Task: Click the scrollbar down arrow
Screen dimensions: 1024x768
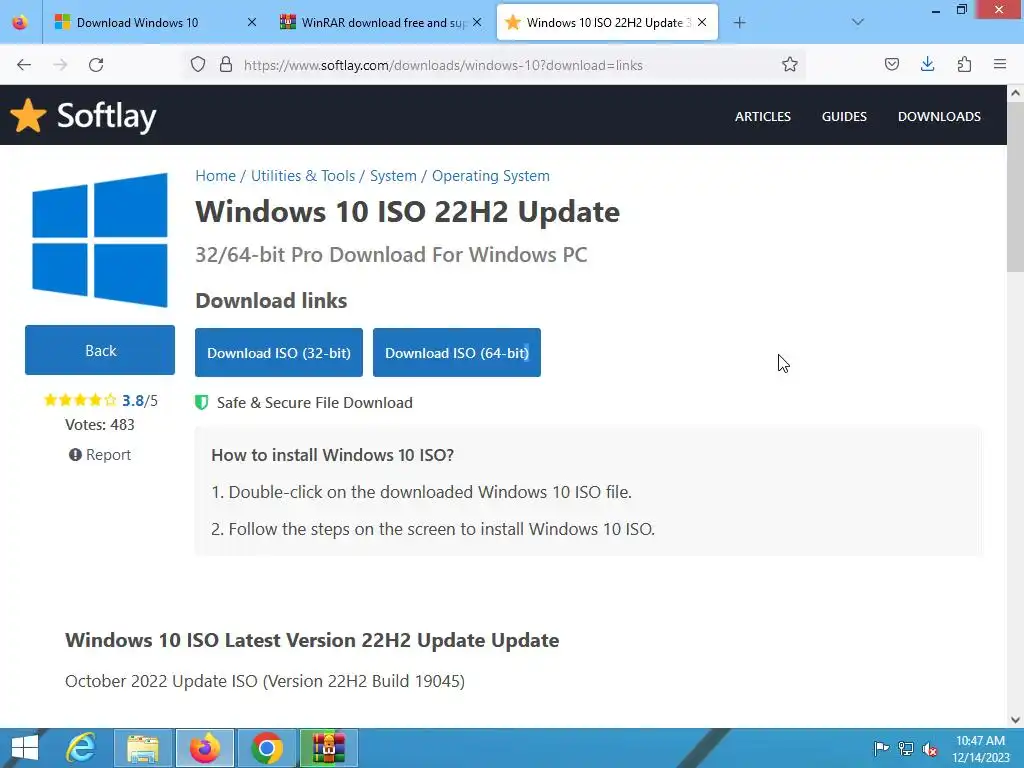Action: click(x=1016, y=720)
